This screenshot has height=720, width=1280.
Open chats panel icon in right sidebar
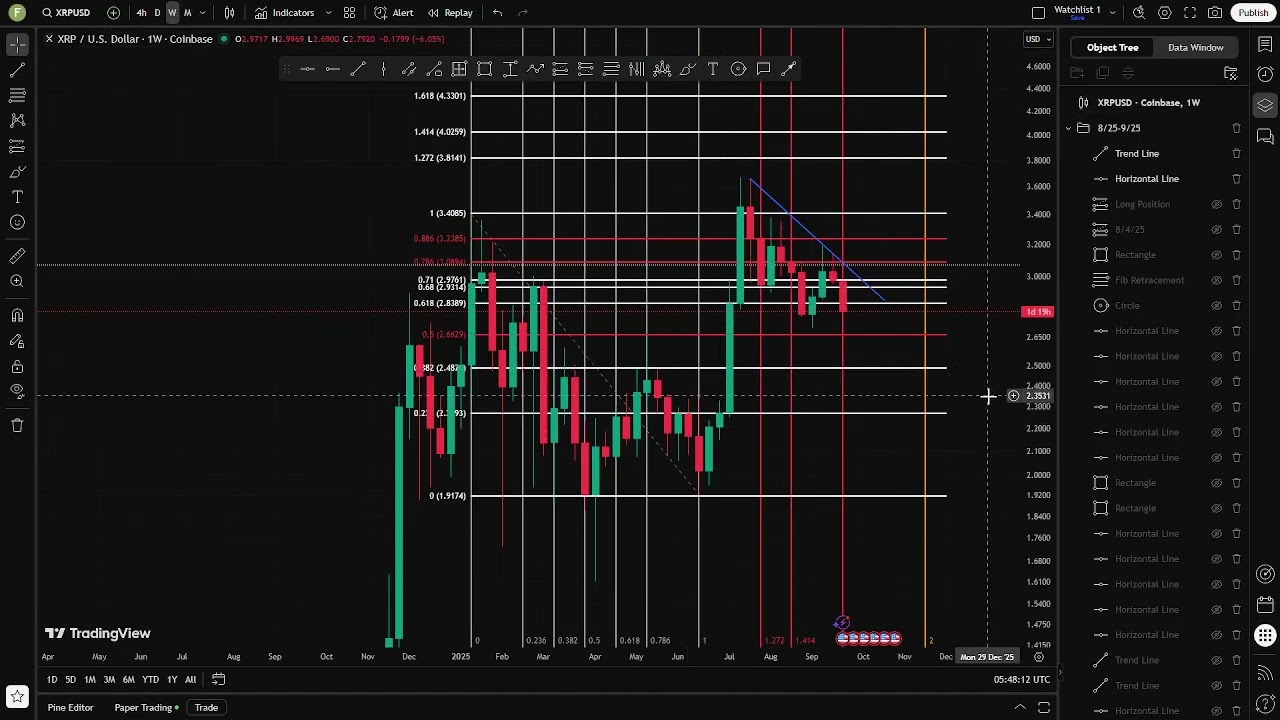point(1265,135)
